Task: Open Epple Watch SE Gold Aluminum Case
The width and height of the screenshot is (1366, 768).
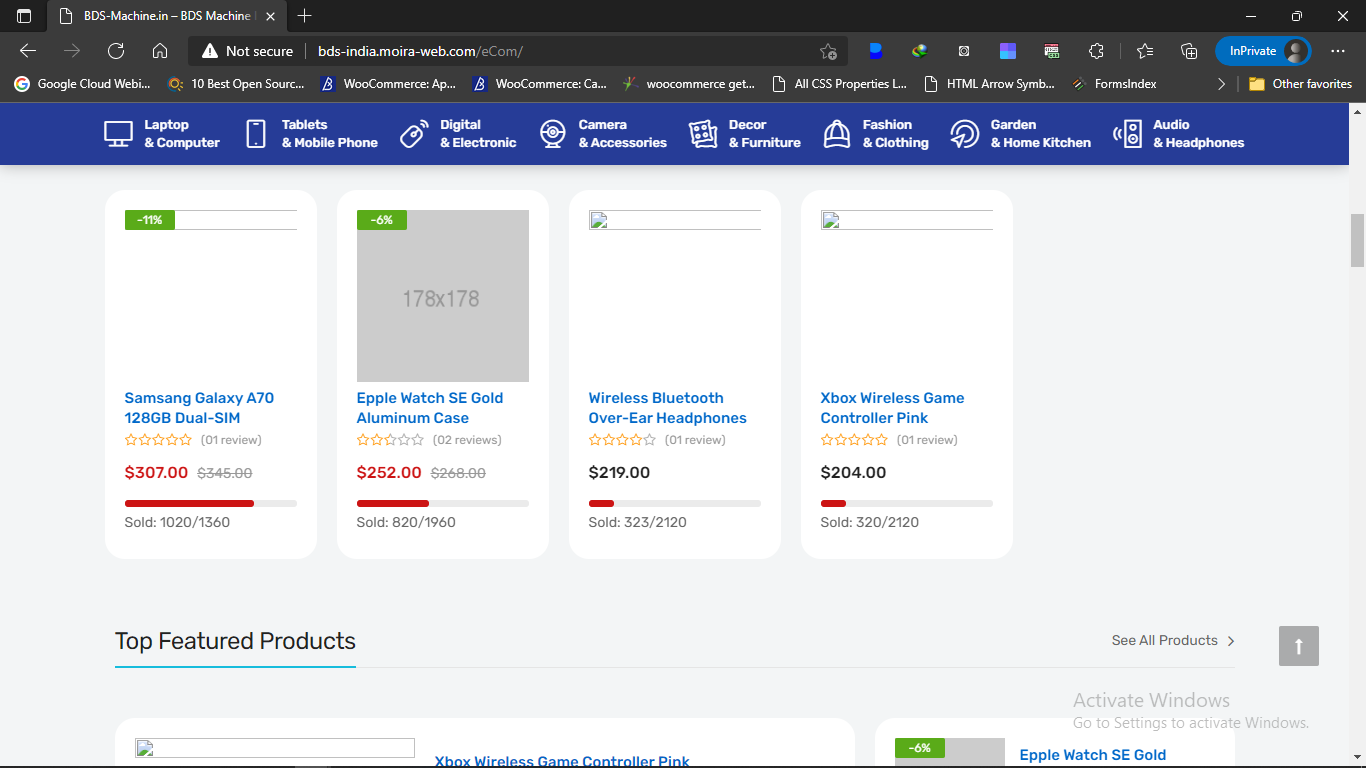Action: pos(430,408)
